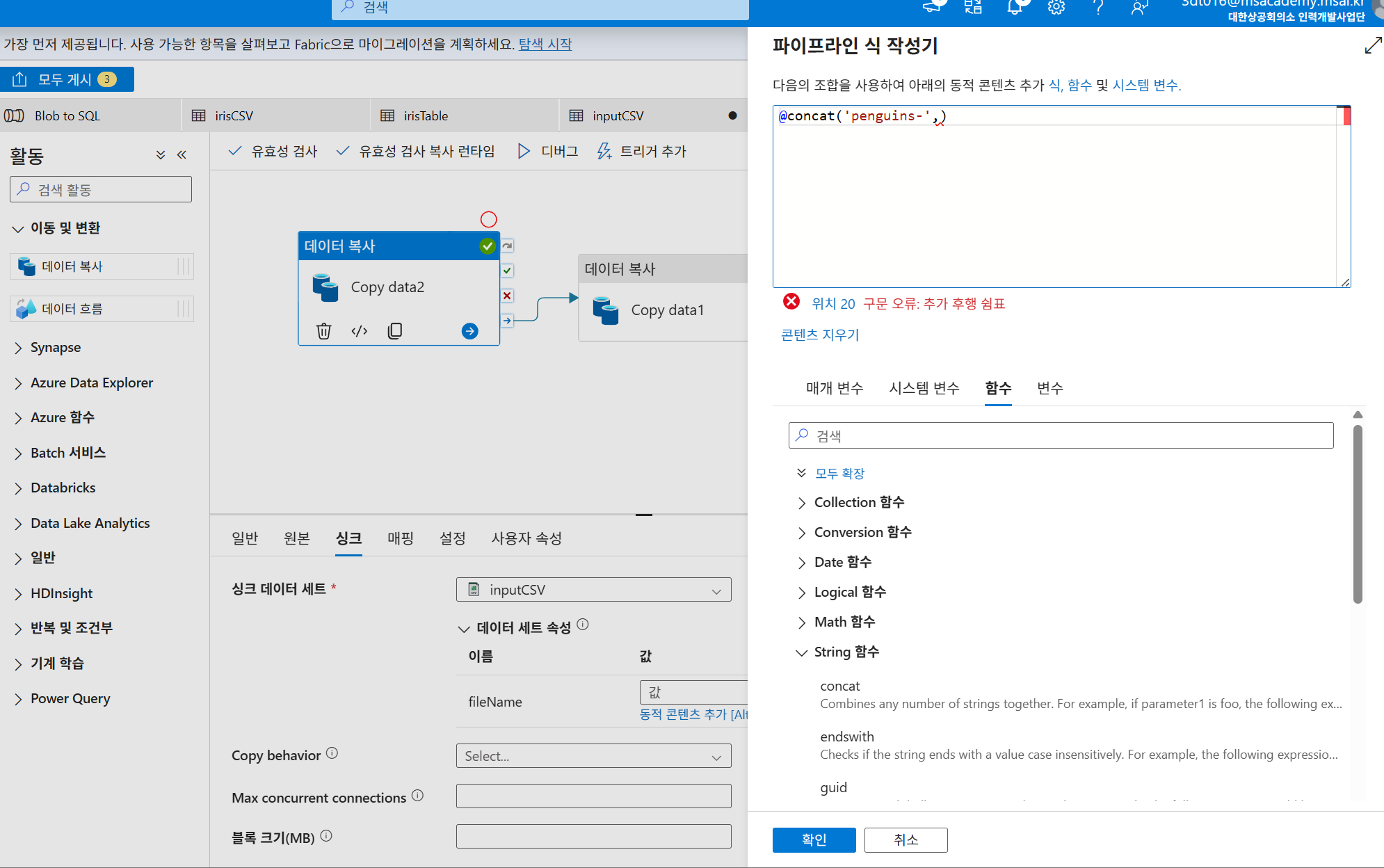Click the delete trash icon on Copy data2
Viewport: 1384px width, 868px height.
323,331
